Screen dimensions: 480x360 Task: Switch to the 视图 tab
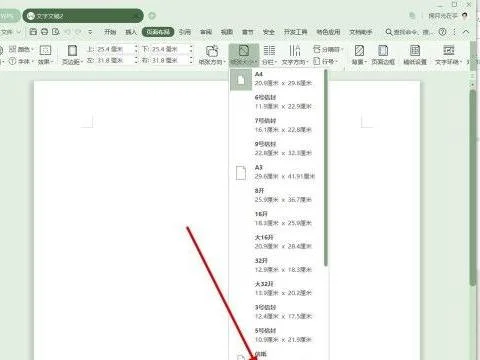coord(227,32)
